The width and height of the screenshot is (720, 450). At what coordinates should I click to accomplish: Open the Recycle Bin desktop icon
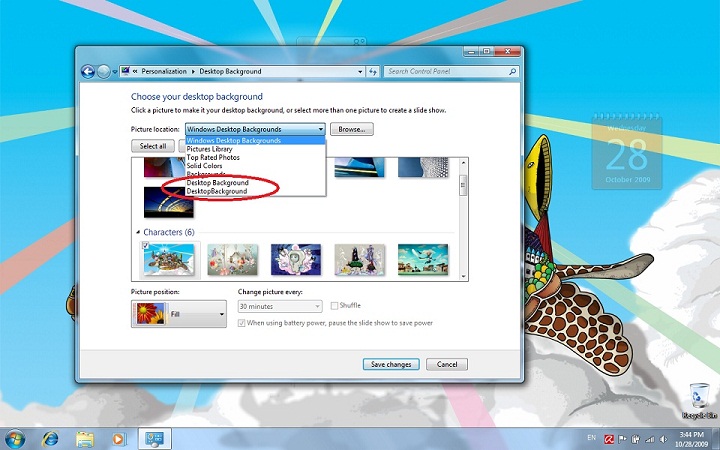coord(699,401)
